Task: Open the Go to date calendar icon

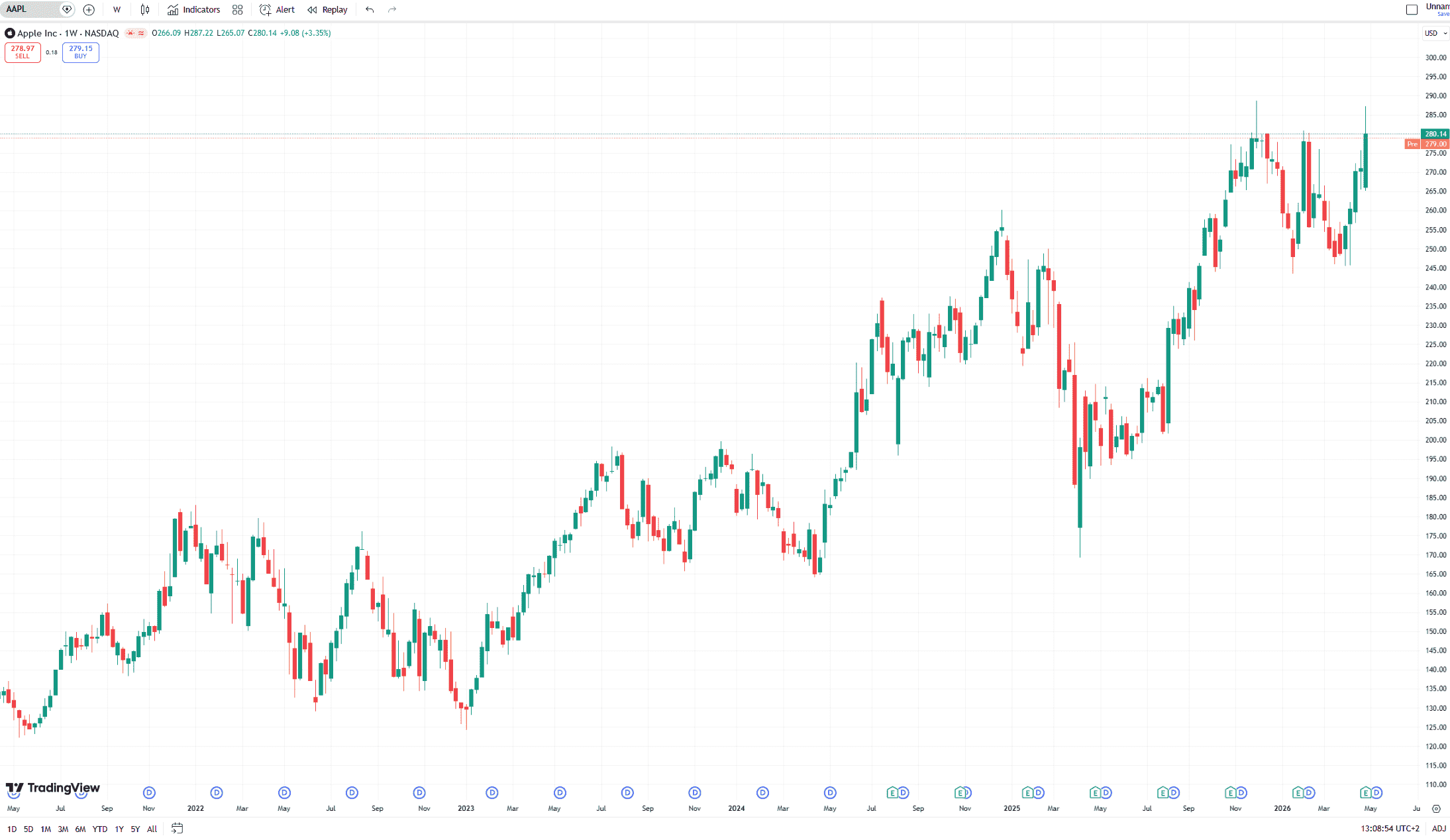Action: point(177,828)
